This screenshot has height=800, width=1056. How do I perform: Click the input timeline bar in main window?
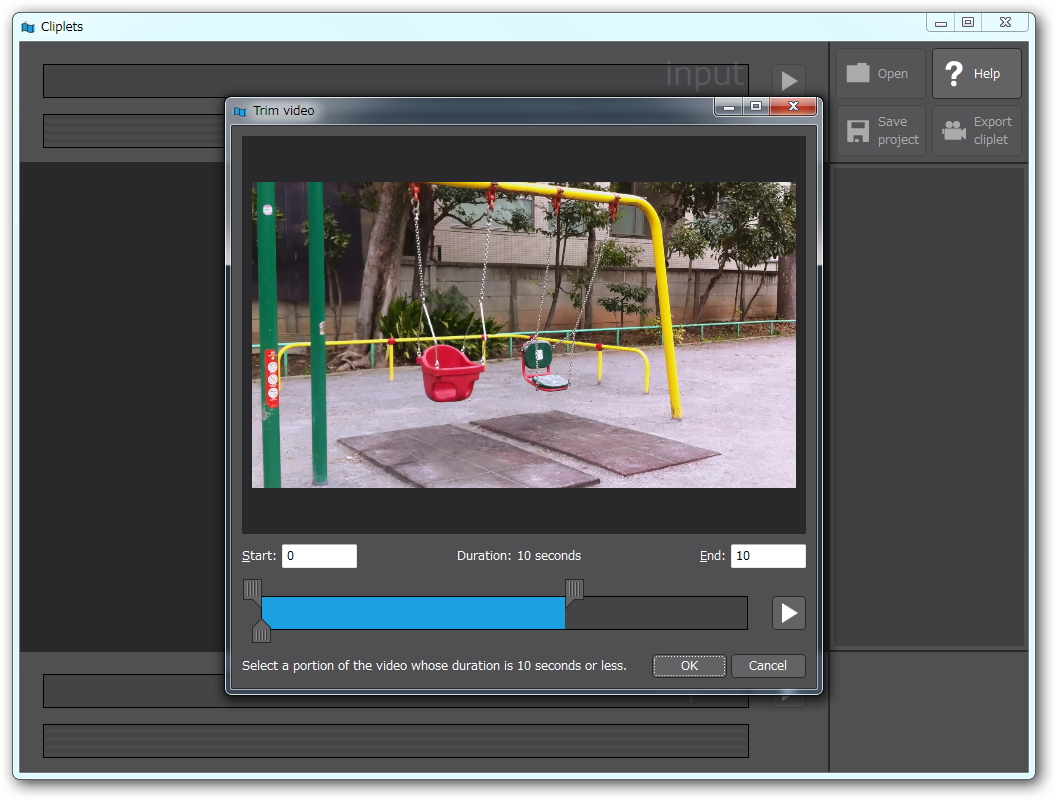point(396,81)
